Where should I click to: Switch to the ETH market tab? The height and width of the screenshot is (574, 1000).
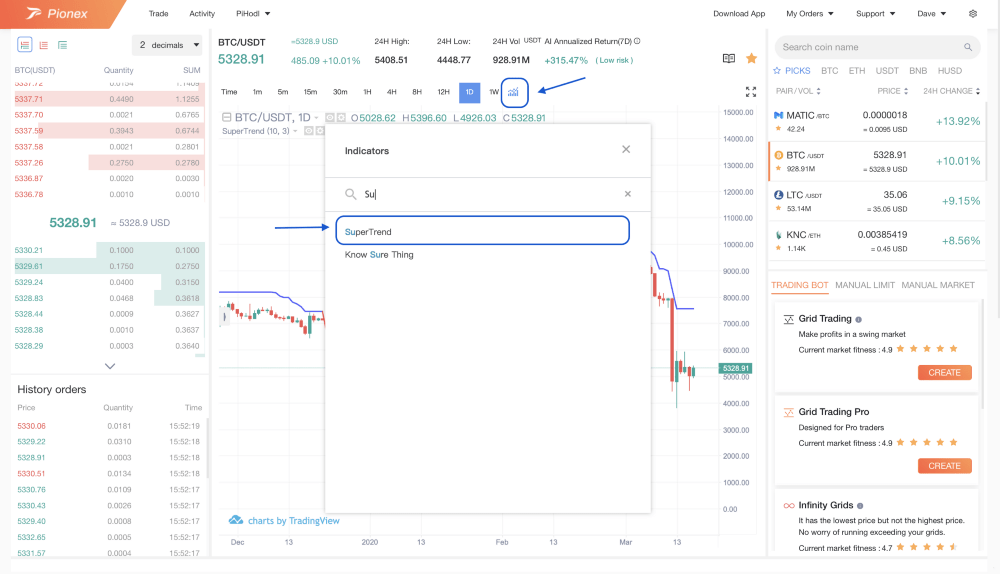[x=857, y=71]
